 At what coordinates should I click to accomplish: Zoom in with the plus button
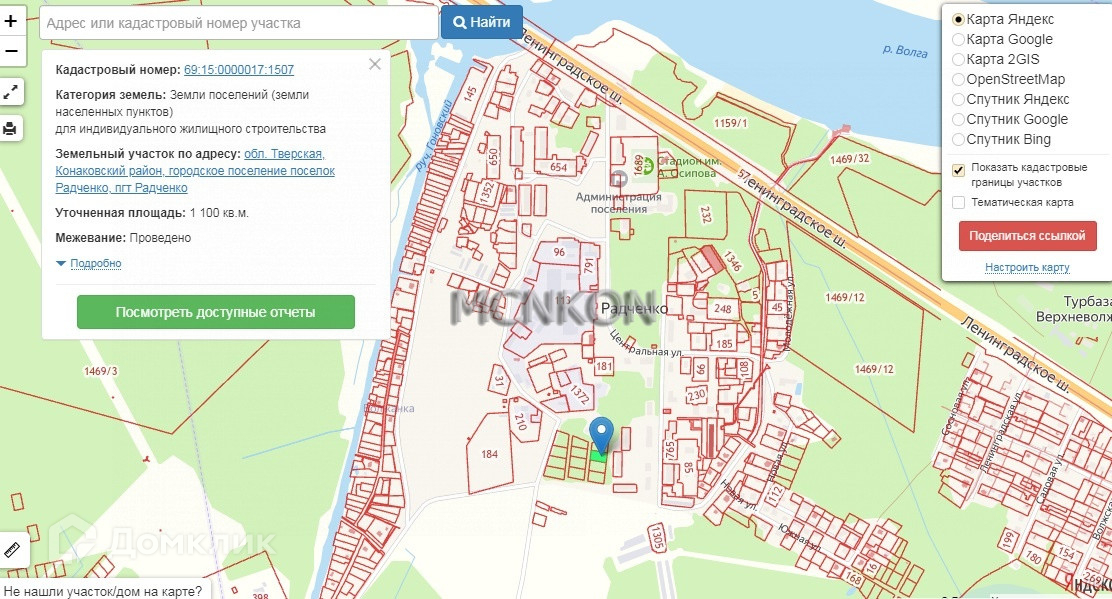(x=11, y=21)
